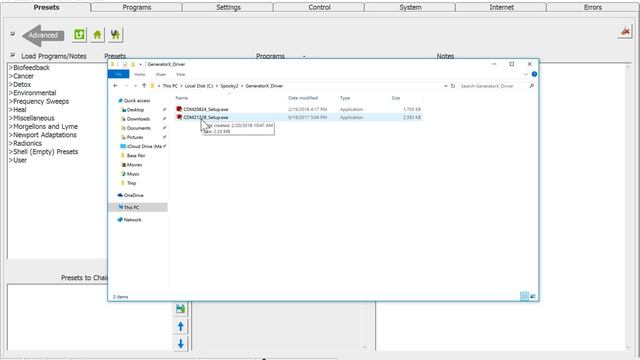Image resolution: width=640 pixels, height=360 pixels.
Task: Click Spooky2 in the address path
Action: click(229, 86)
